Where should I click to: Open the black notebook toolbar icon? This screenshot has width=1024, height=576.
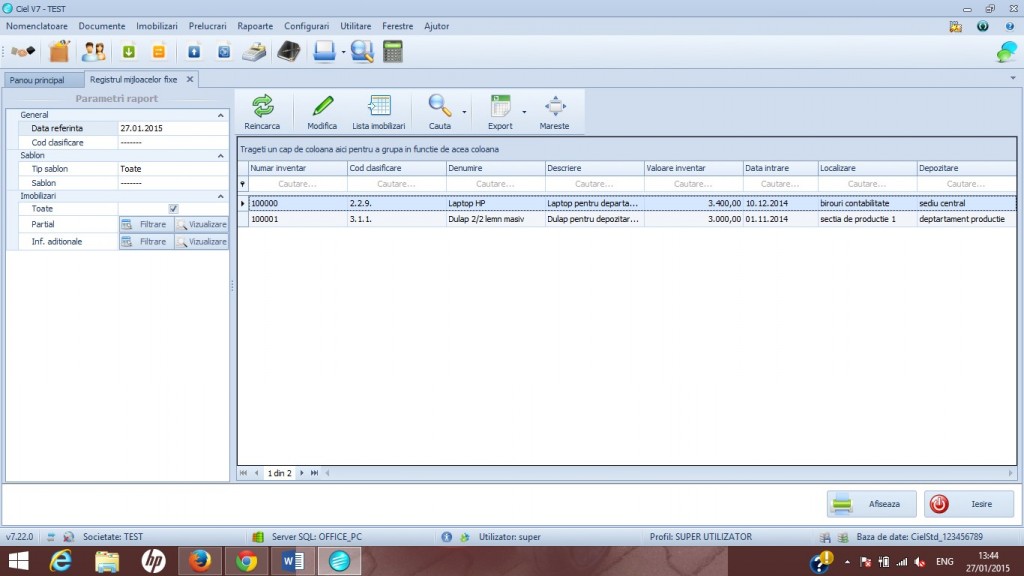click(x=289, y=52)
